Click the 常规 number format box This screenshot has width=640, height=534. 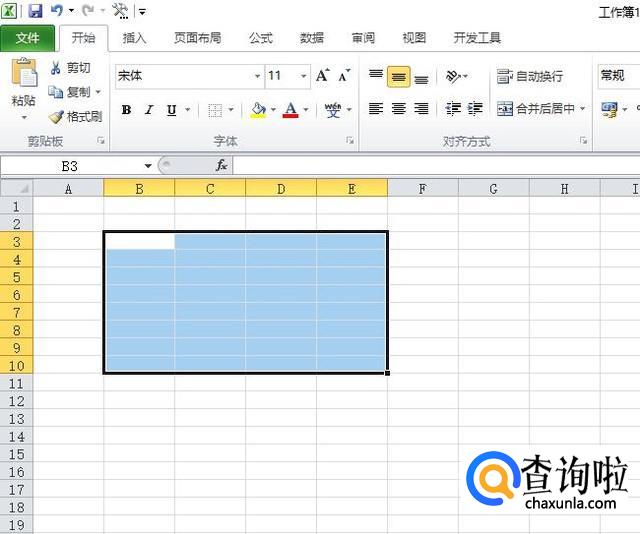tap(619, 76)
